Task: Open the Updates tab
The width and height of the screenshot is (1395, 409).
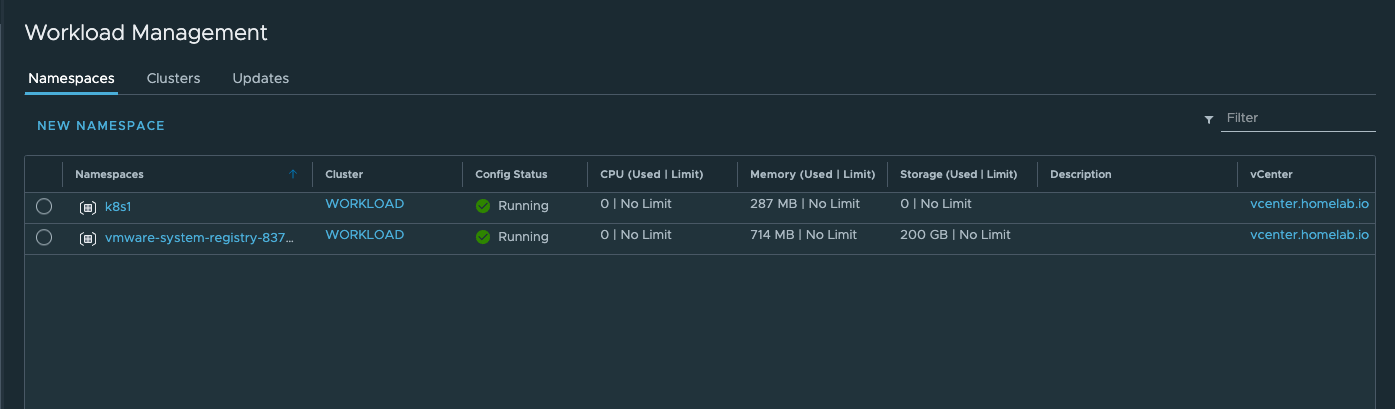Action: 260,78
